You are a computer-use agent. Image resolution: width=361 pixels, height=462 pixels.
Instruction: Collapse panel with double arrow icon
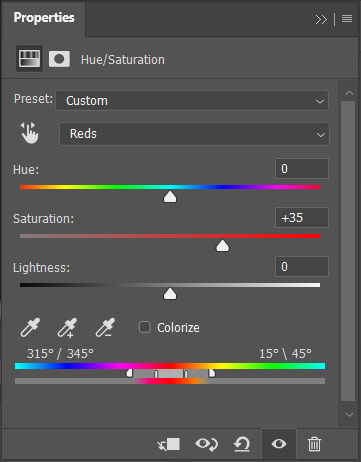[321, 19]
